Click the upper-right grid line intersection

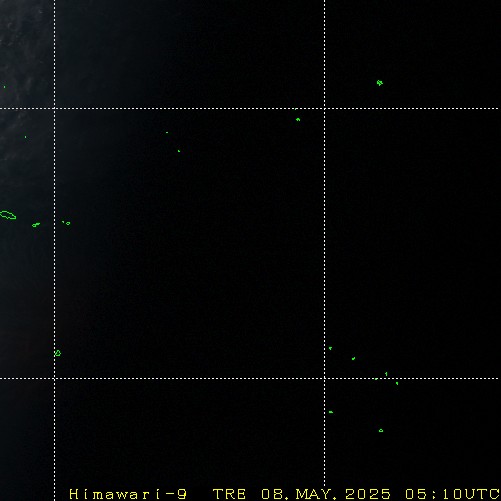[x=325, y=108]
